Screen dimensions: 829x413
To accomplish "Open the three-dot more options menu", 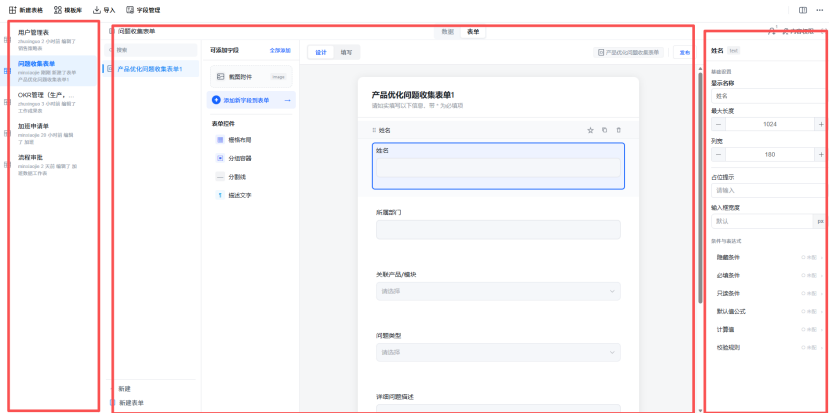I will 819,10.
